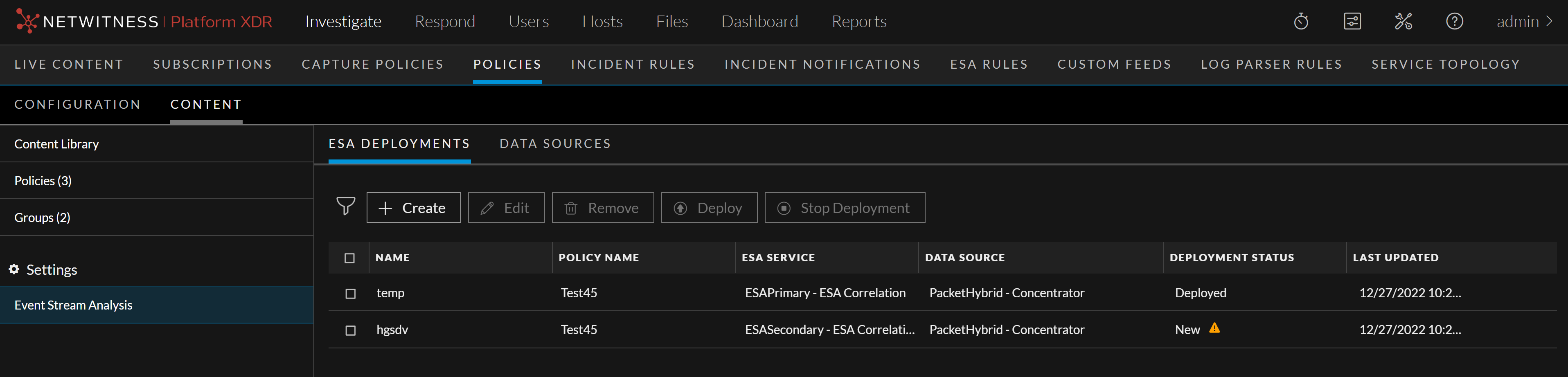Open the Content Library link
1568x377 pixels.
(56, 144)
